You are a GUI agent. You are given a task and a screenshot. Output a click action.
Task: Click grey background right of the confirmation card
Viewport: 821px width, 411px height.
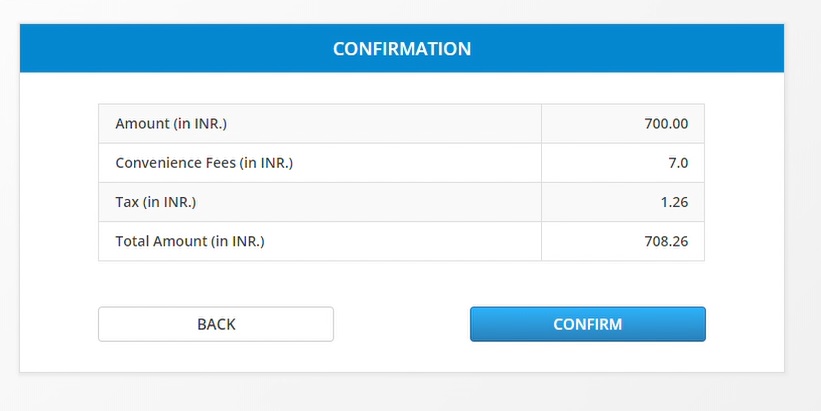tap(803, 200)
